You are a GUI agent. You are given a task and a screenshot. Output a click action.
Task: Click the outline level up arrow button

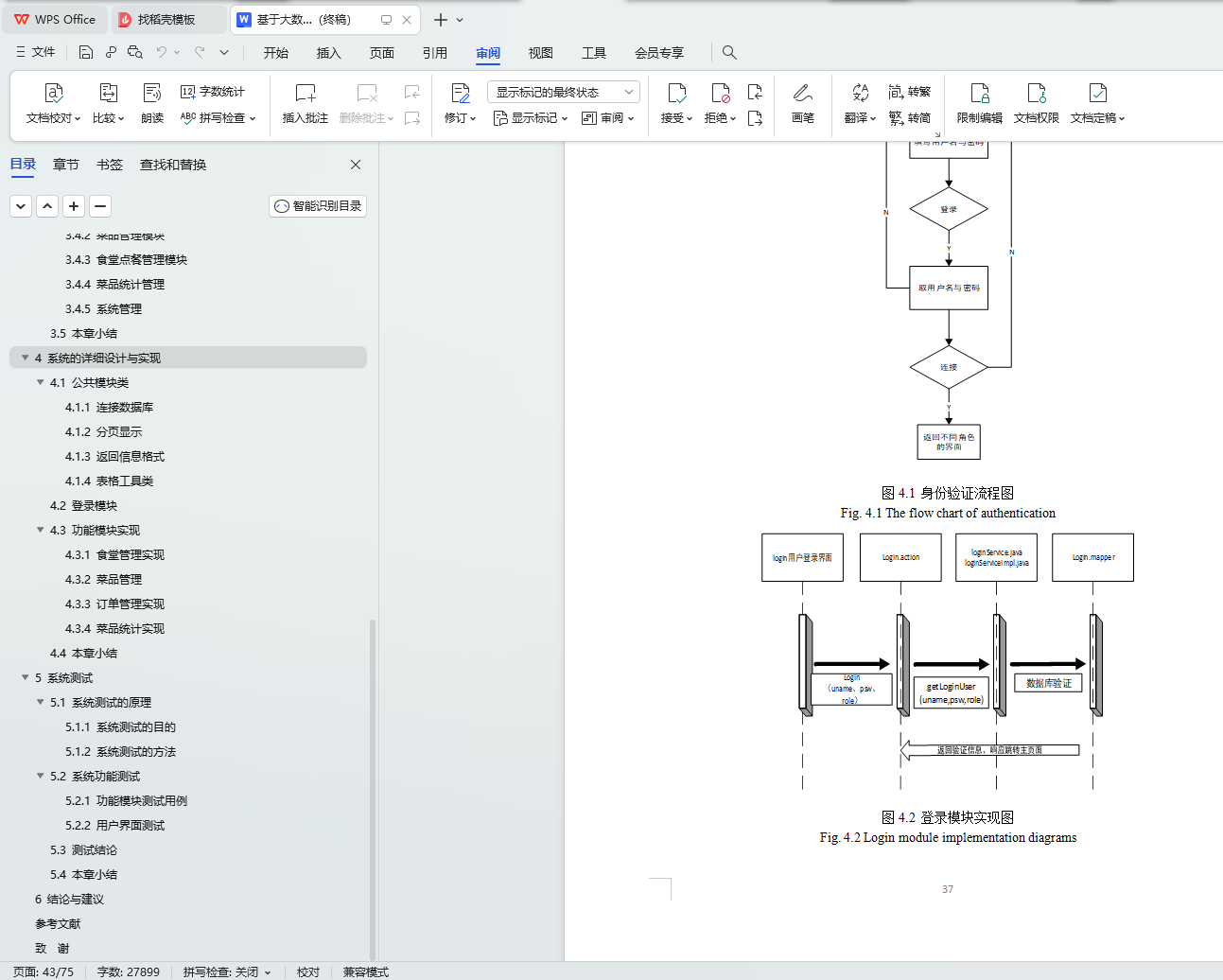click(47, 206)
